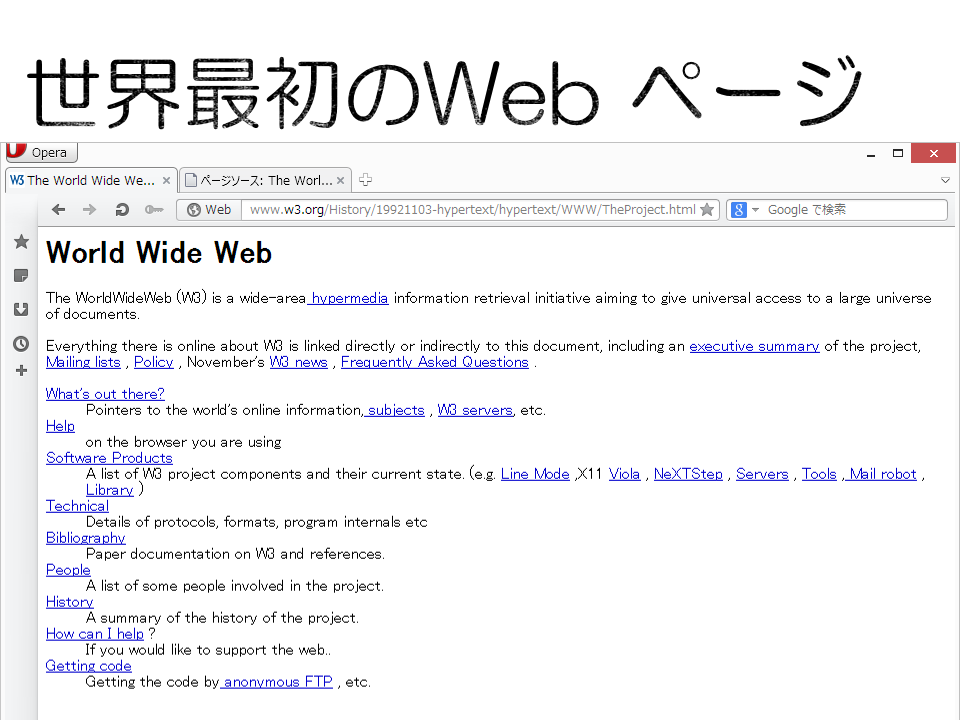
Task: Click the Google search field
Action: [x=856, y=210]
